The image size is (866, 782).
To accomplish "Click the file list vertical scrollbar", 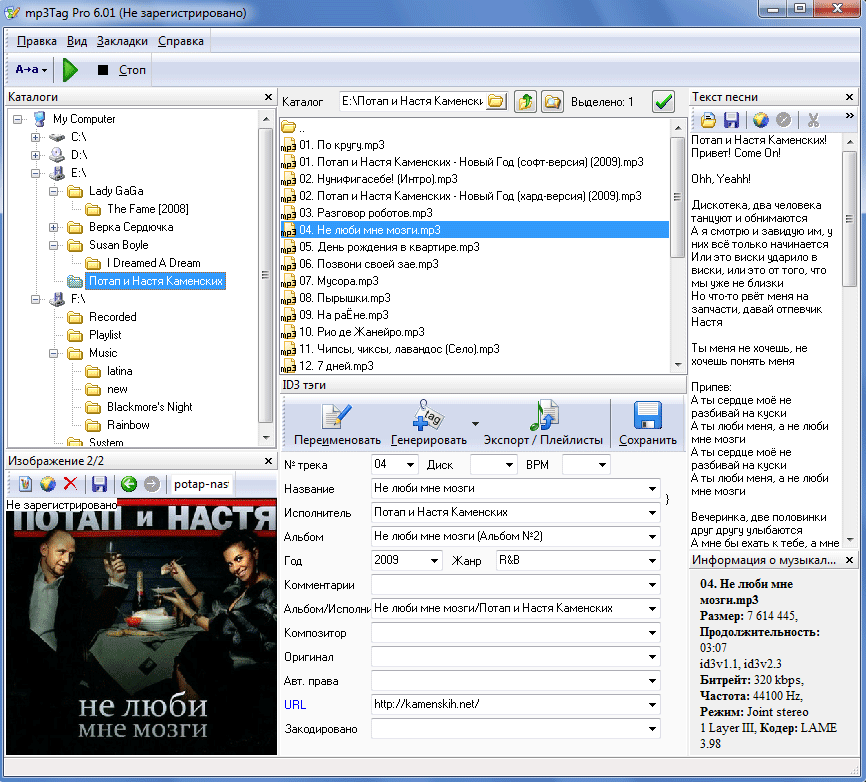I will point(678,246).
